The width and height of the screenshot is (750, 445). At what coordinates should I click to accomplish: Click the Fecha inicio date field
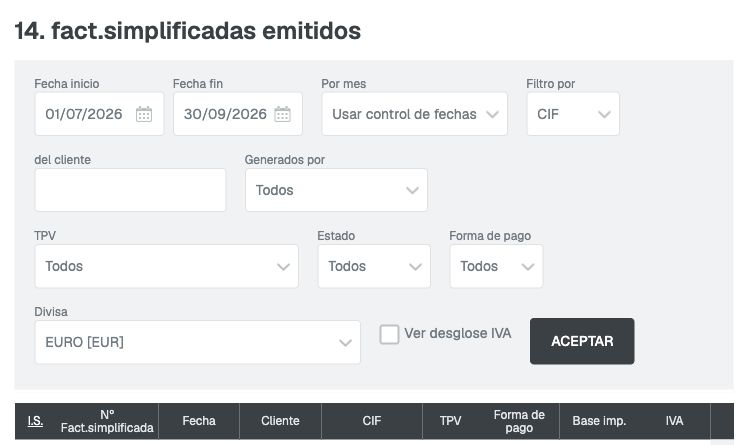tap(99, 114)
